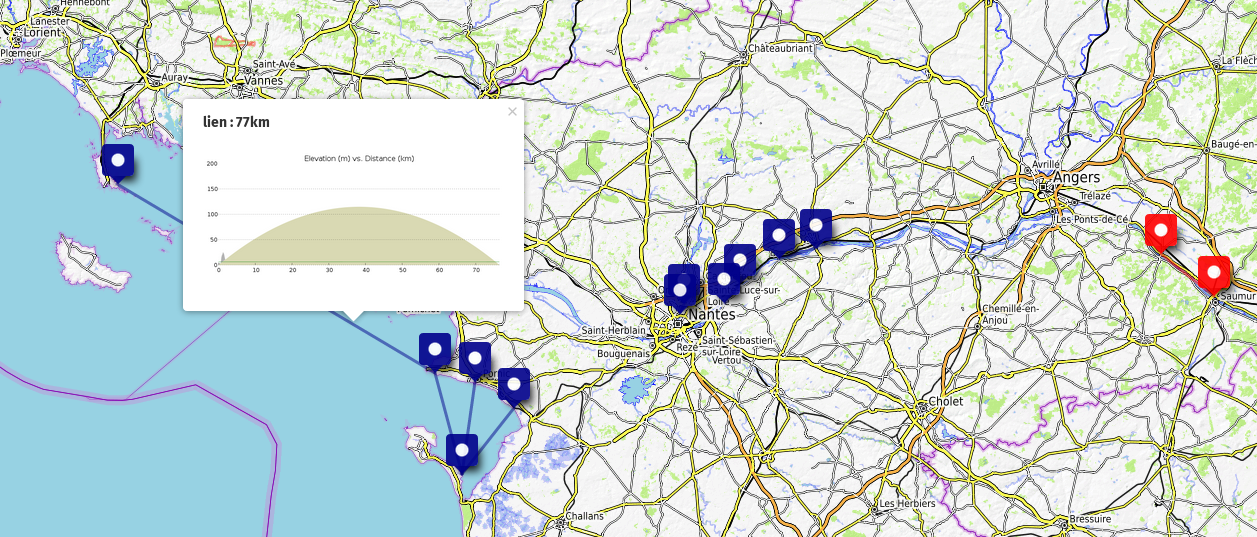
Task: Open the southernmost blue marker near Challans
Action: [462, 451]
